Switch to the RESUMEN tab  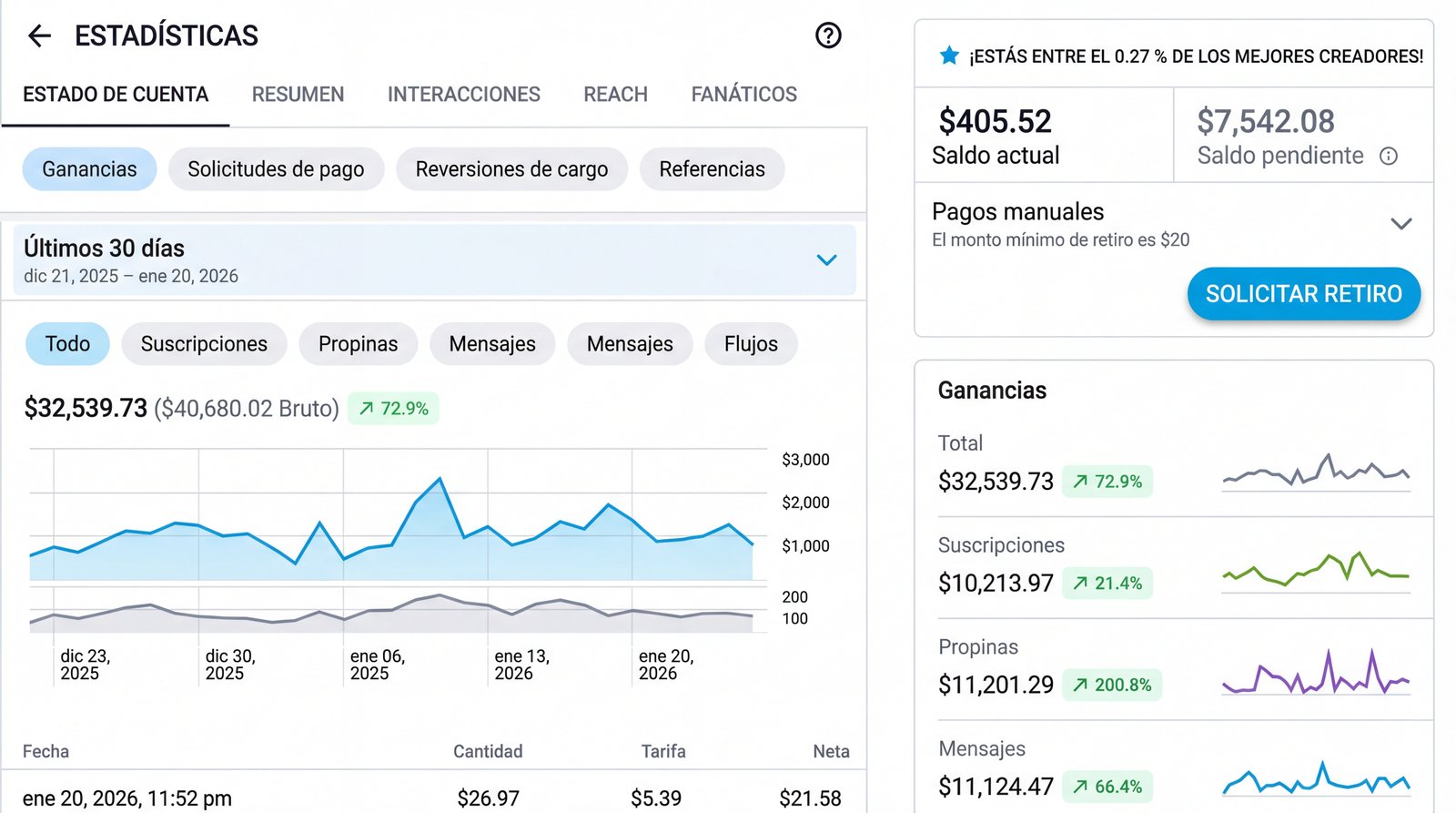tap(298, 95)
